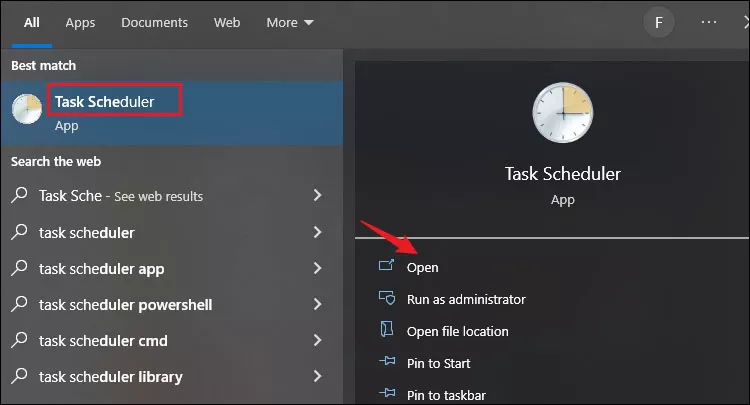Screen dimensions: 750x405
Task: Click the 'task scheduler library' suggestion text
Action: coord(110,377)
